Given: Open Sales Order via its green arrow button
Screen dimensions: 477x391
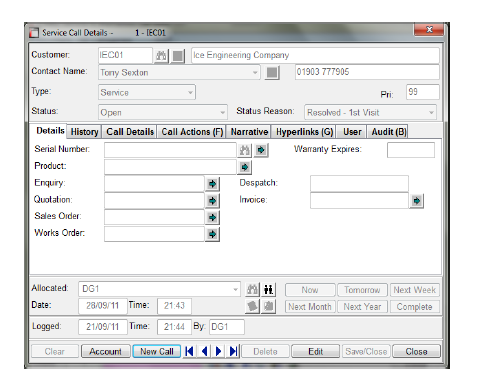Looking at the screenshot, I should click(212, 218).
